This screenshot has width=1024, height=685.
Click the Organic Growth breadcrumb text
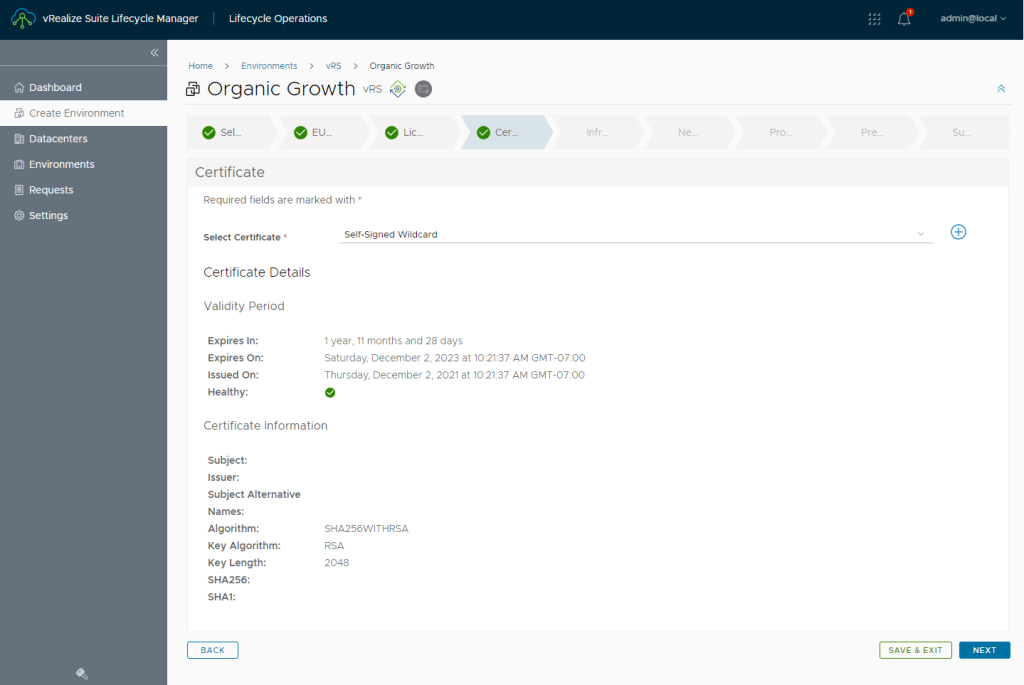[x=402, y=66]
